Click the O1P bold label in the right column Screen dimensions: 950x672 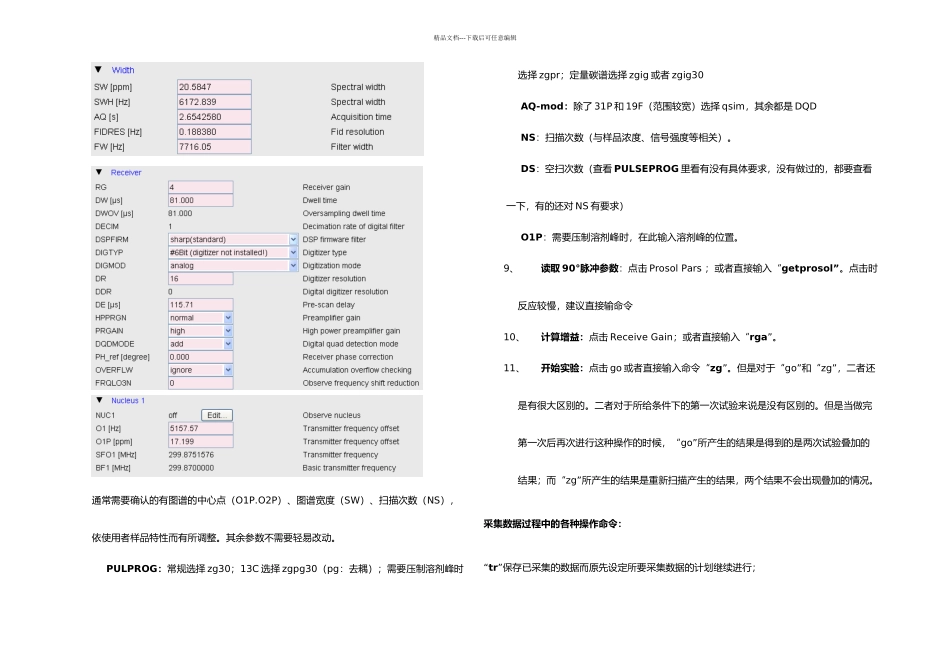(532, 237)
